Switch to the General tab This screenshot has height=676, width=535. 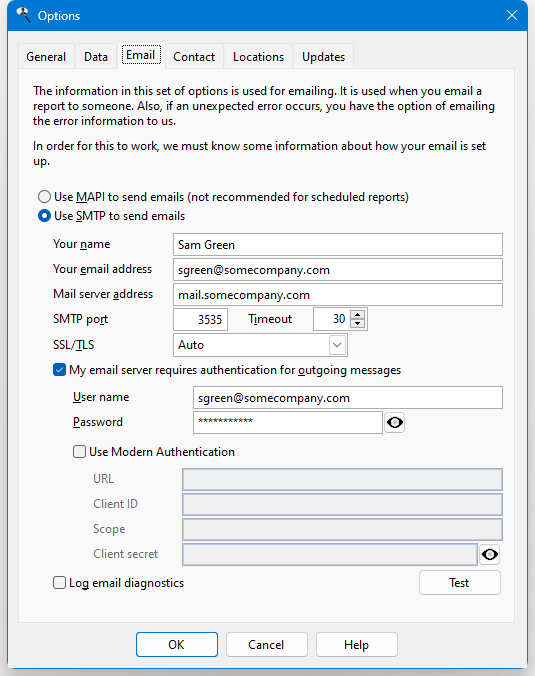coord(46,57)
